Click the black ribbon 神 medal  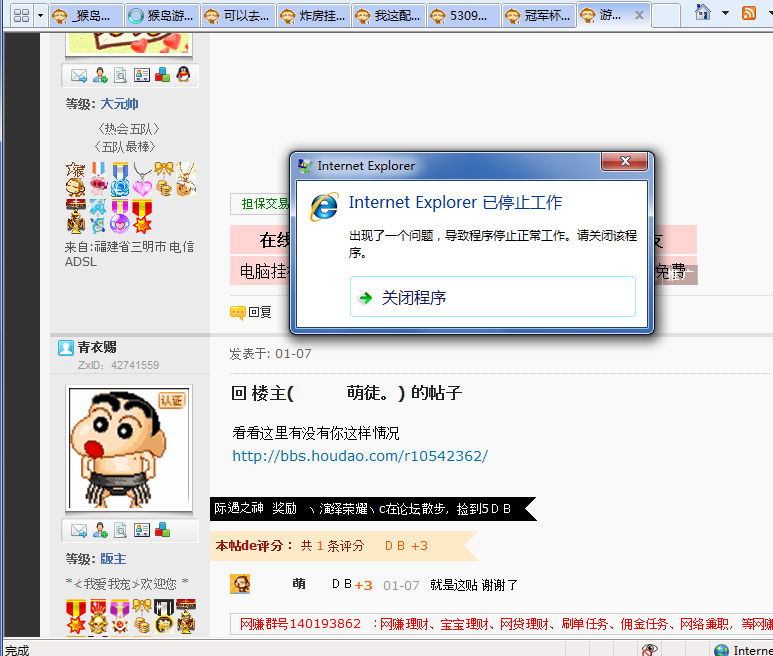click(x=164, y=617)
